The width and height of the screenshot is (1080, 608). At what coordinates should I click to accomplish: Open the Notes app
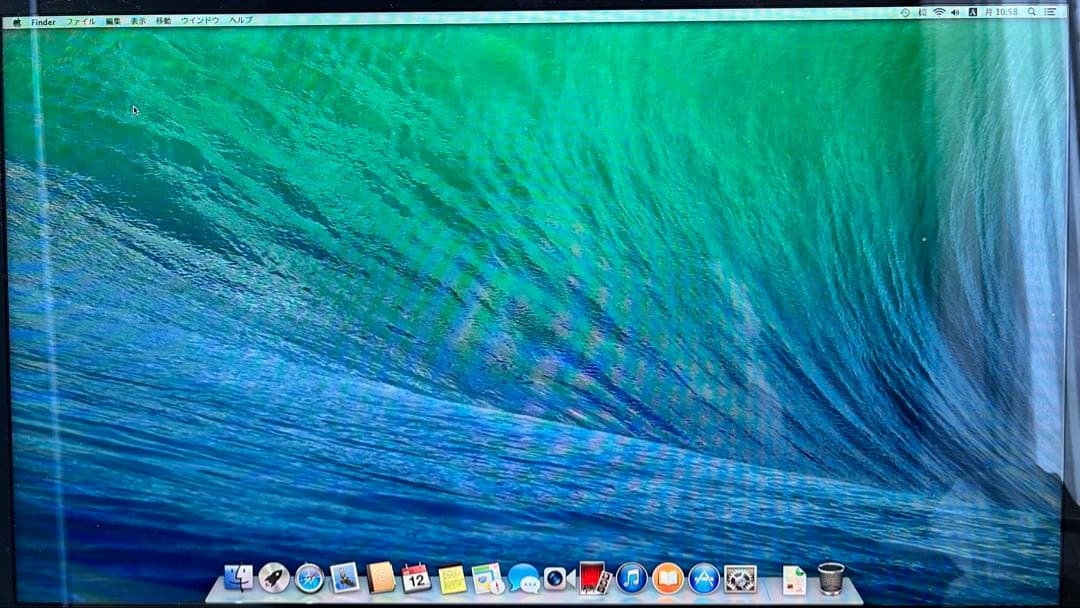[x=453, y=578]
